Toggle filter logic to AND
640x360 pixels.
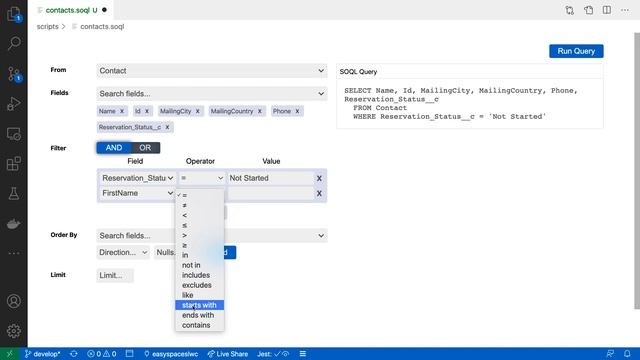pyautogui.click(x=114, y=148)
